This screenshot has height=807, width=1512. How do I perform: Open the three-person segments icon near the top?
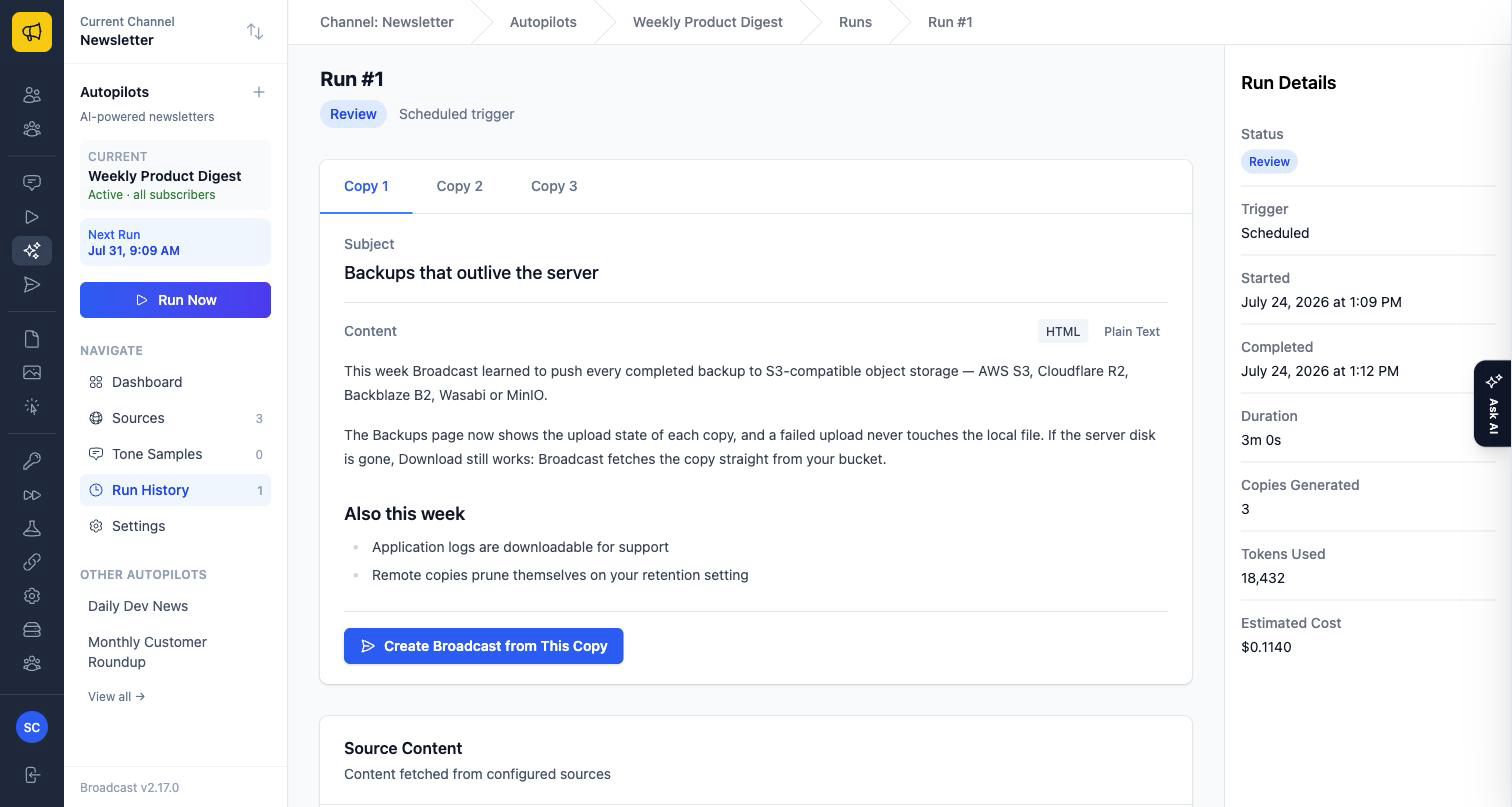32,129
